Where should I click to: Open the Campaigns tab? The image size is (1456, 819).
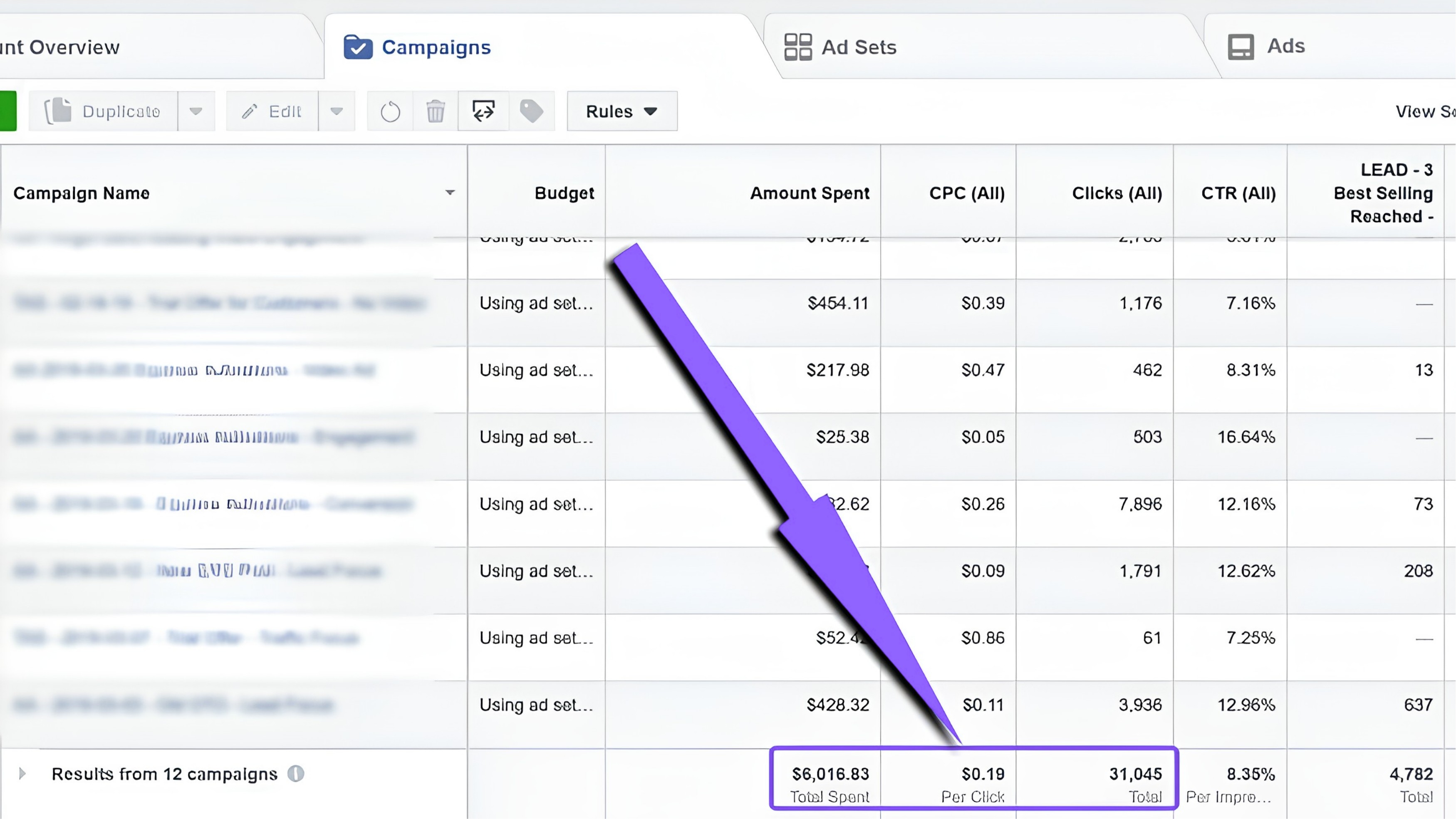tap(542, 47)
